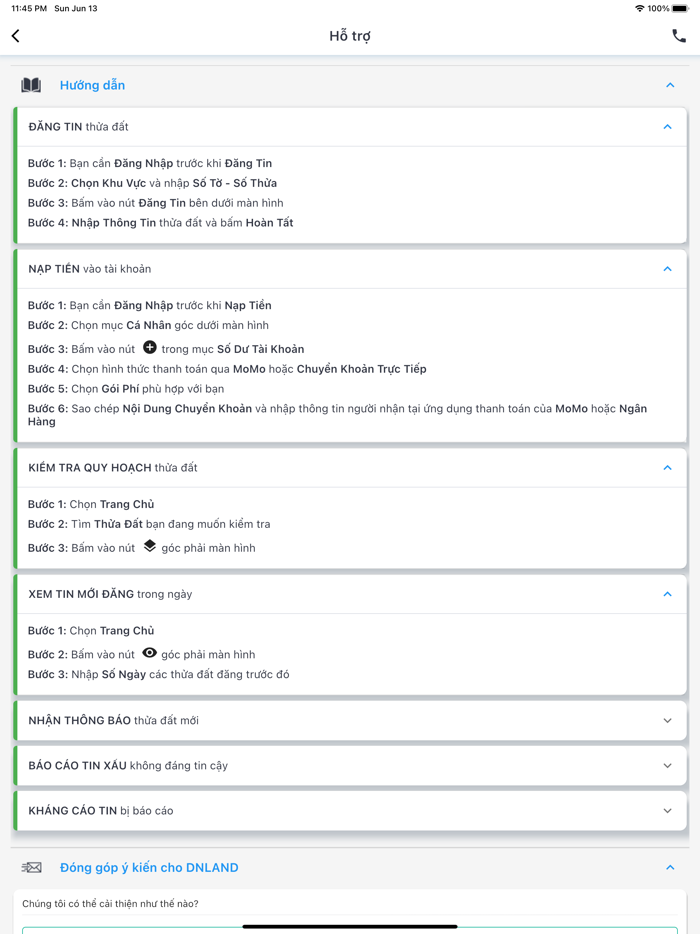The width and height of the screenshot is (700, 934).
Task: Expand the KHÁNG CÁO TIN bị báo cáo panel
Action: click(x=667, y=811)
